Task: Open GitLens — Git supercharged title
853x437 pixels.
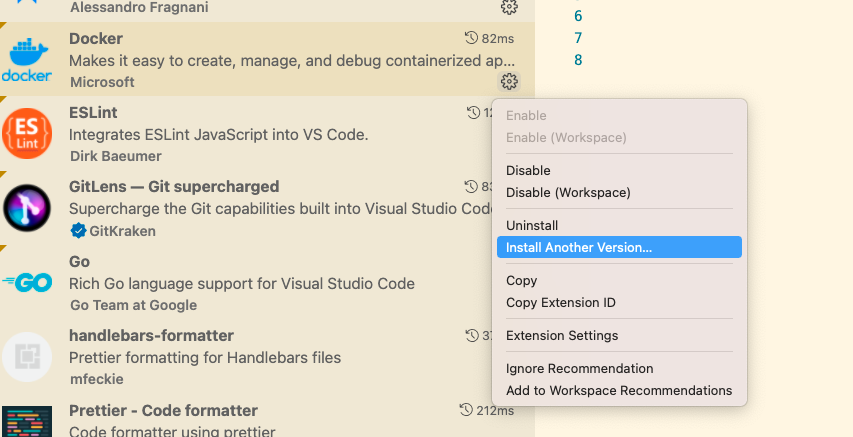Action: (x=174, y=186)
